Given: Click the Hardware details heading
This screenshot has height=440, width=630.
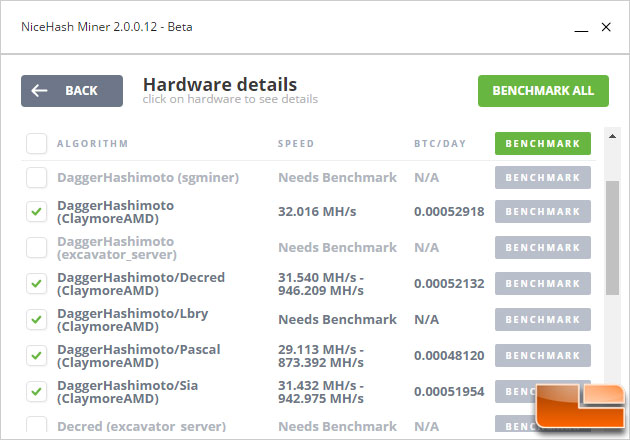Looking at the screenshot, I should pos(220,84).
